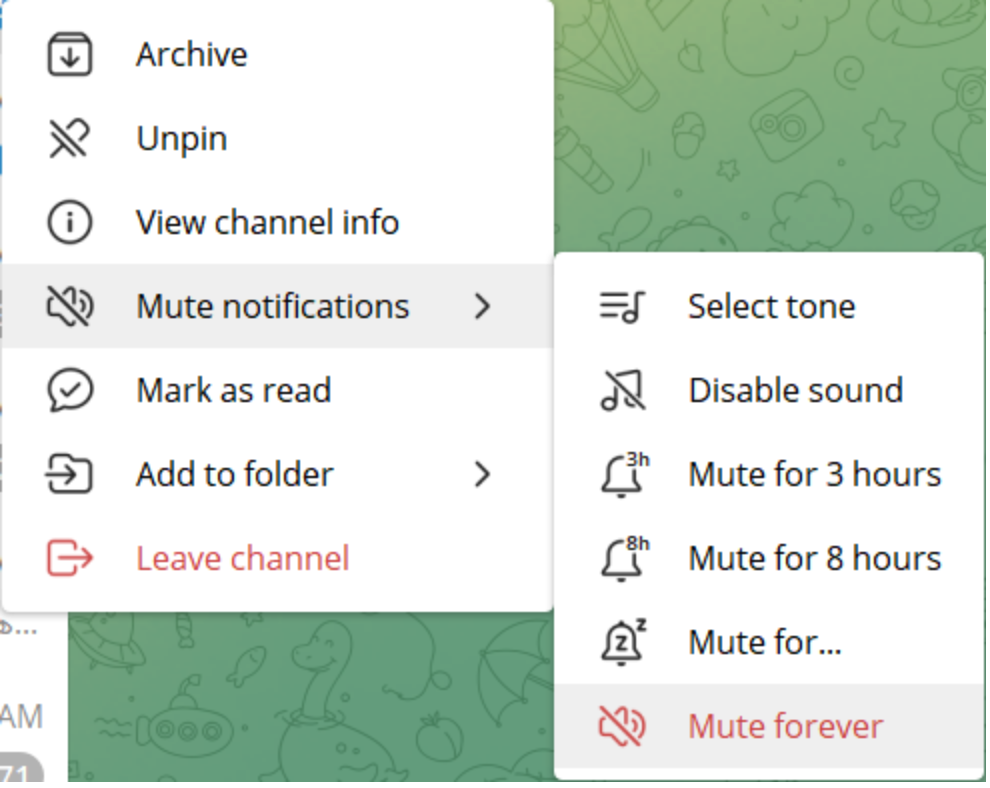
Task: Select Mute forever
Action: point(769,726)
